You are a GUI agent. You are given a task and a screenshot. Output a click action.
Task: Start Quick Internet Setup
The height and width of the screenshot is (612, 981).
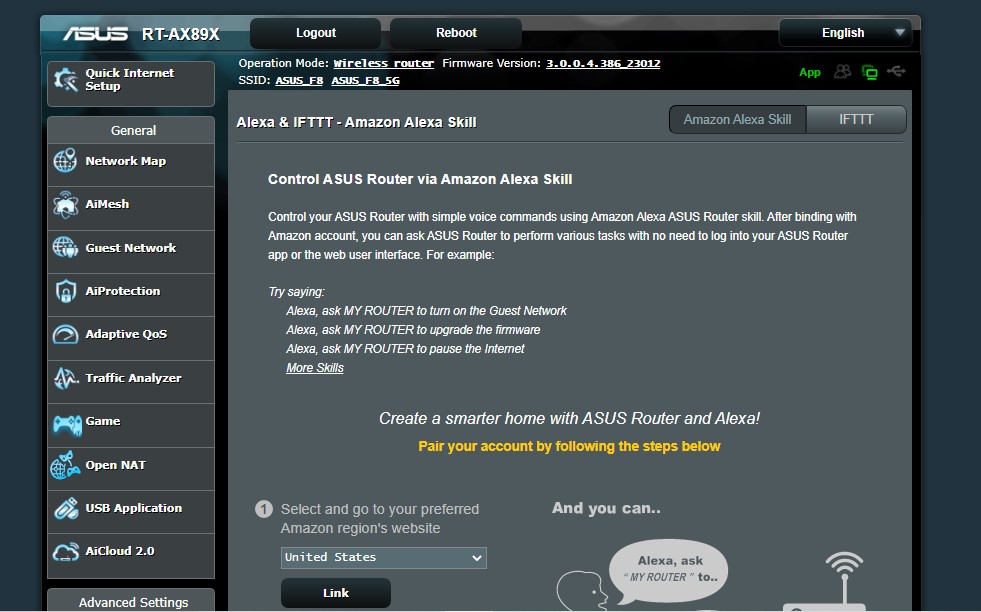click(x=131, y=83)
